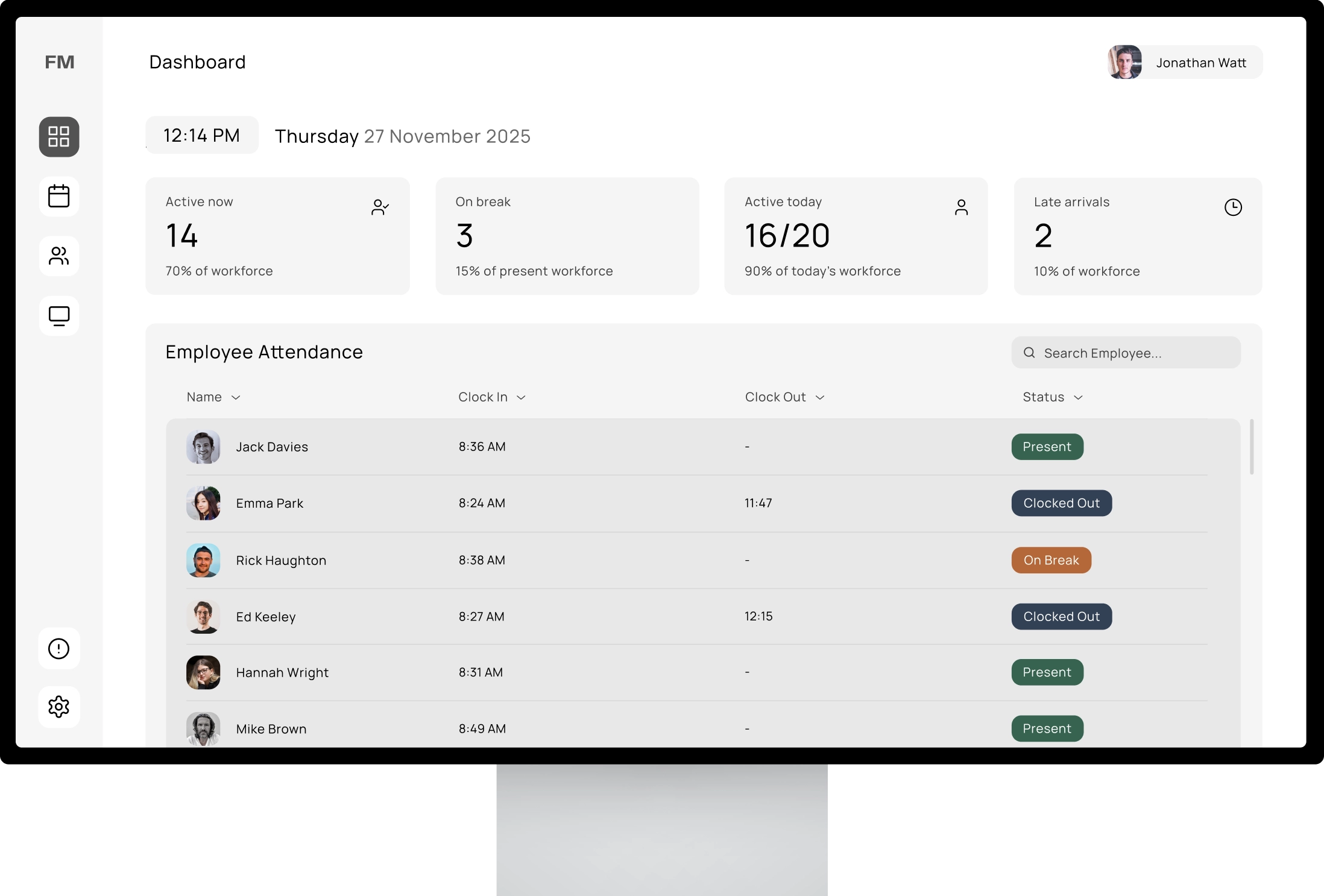Open the monitor screen icon in sidebar
Image resolution: width=1324 pixels, height=896 pixels.
click(59, 316)
